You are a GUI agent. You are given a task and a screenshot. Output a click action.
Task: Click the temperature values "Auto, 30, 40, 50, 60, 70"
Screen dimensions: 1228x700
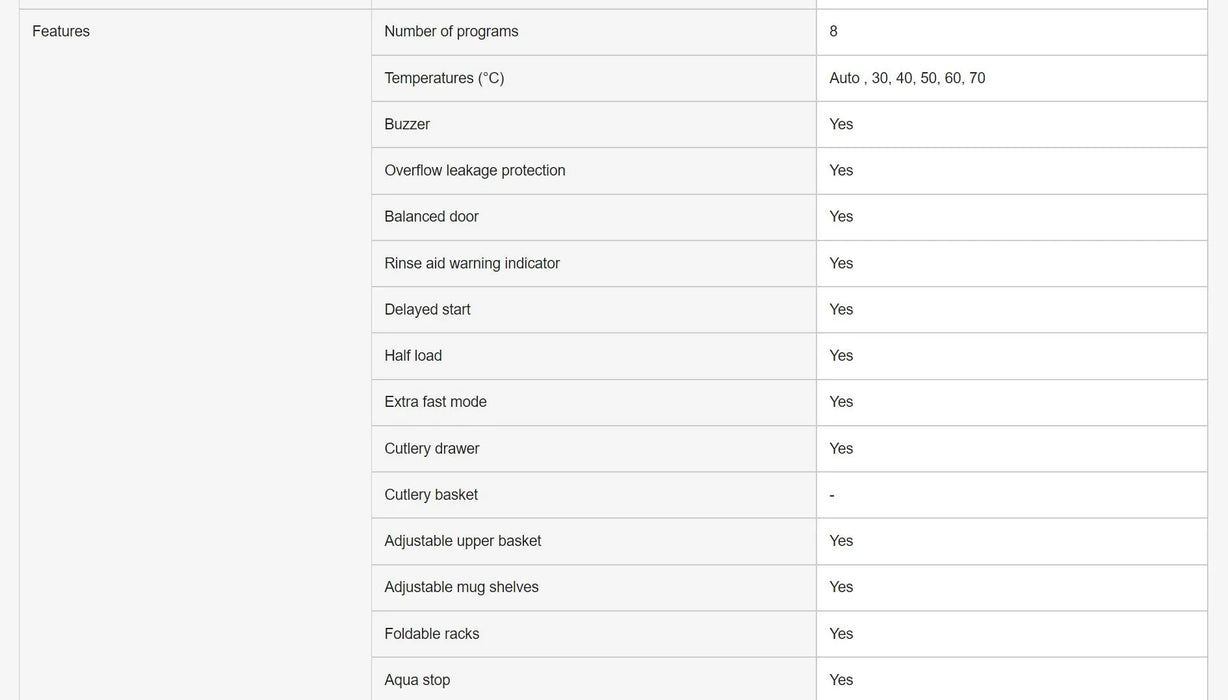point(907,78)
